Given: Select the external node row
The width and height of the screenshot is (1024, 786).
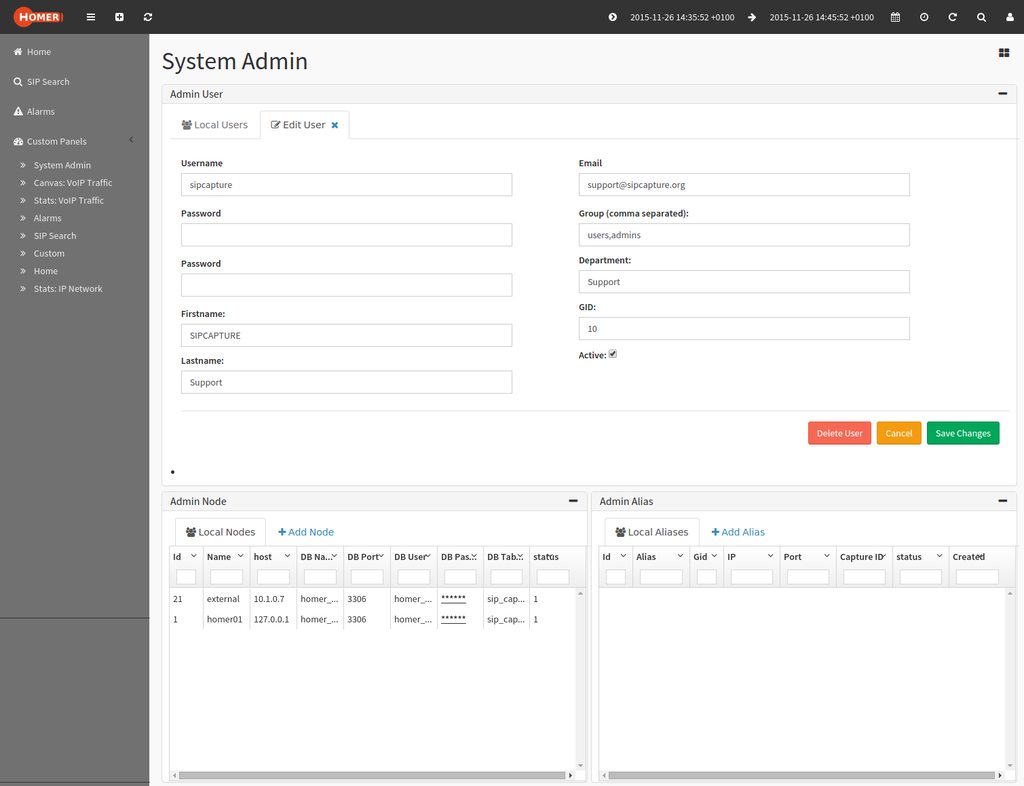Looking at the screenshot, I should 373,599.
